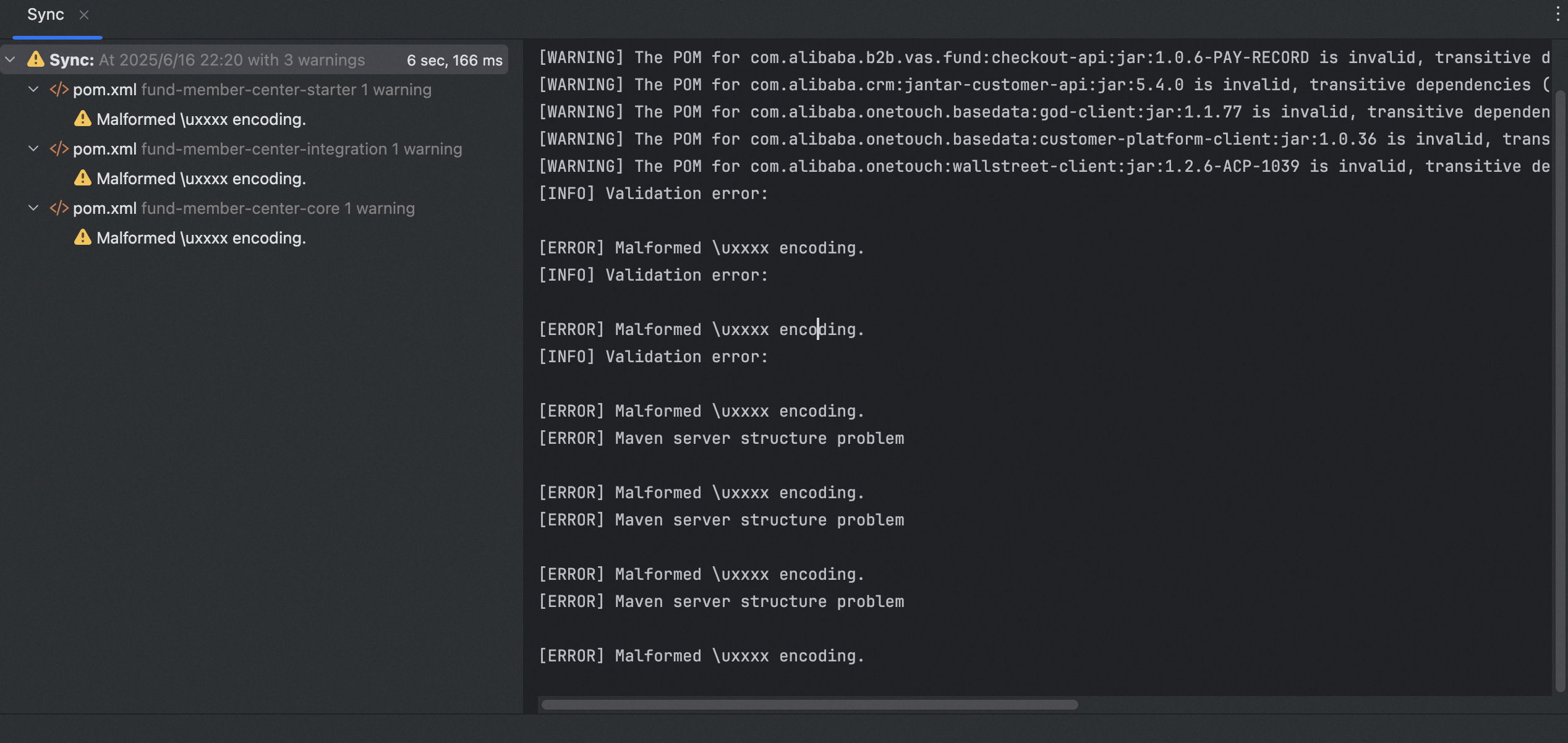Image resolution: width=1568 pixels, height=743 pixels.
Task: Open the three-dot options menu
Action: tap(1557, 15)
